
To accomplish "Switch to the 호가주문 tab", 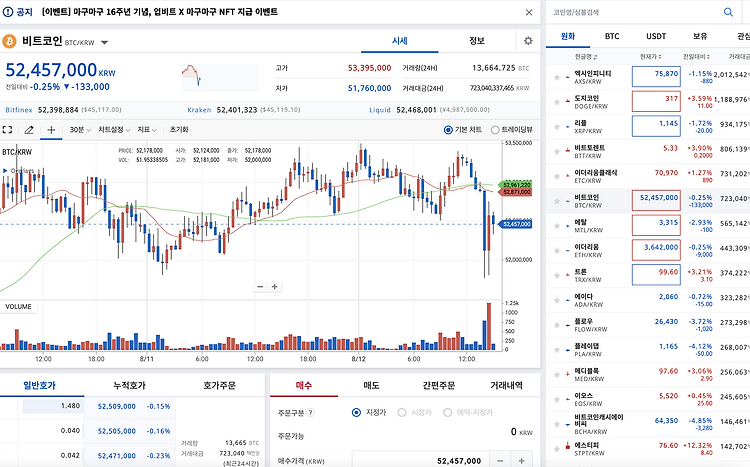I will click(219, 385).
